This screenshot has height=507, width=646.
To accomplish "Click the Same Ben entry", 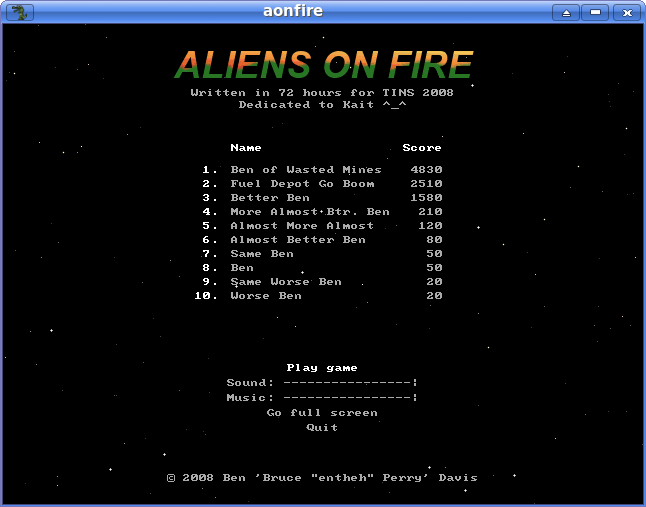I will point(262,254).
